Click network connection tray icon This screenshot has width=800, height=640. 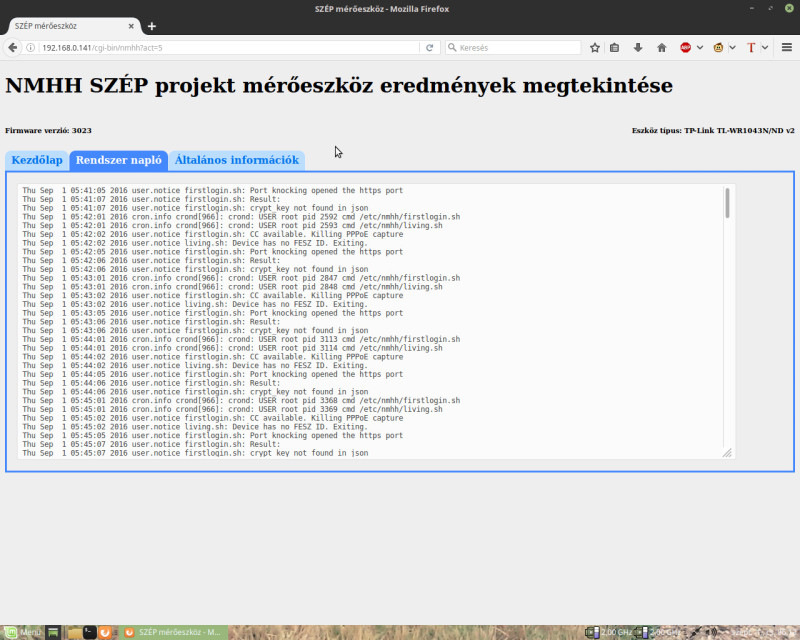click(695, 632)
